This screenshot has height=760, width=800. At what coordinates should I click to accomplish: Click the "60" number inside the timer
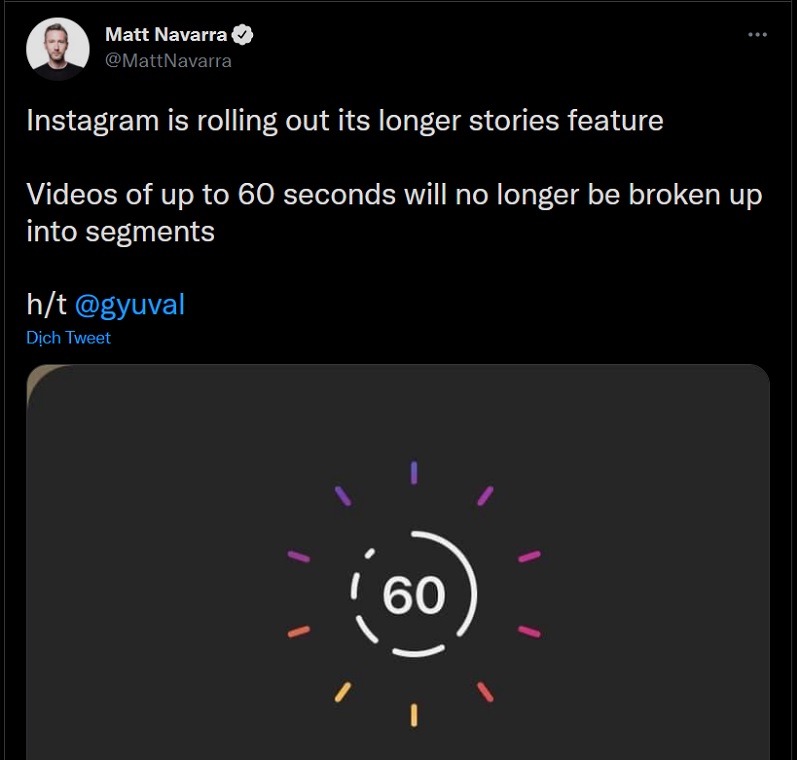(x=414, y=595)
